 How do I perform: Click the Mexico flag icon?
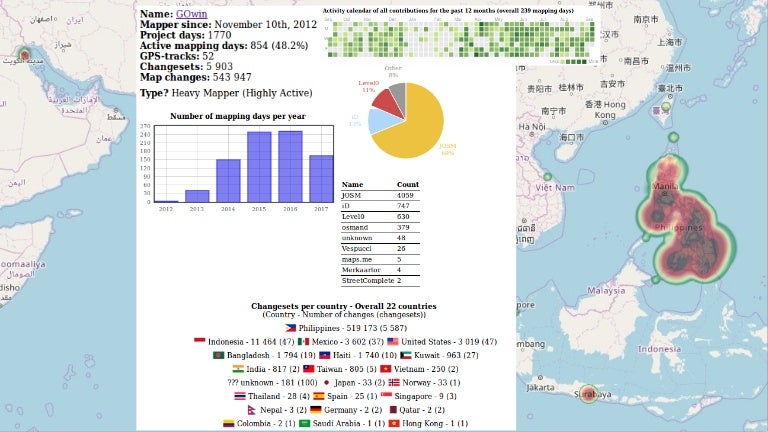303,341
